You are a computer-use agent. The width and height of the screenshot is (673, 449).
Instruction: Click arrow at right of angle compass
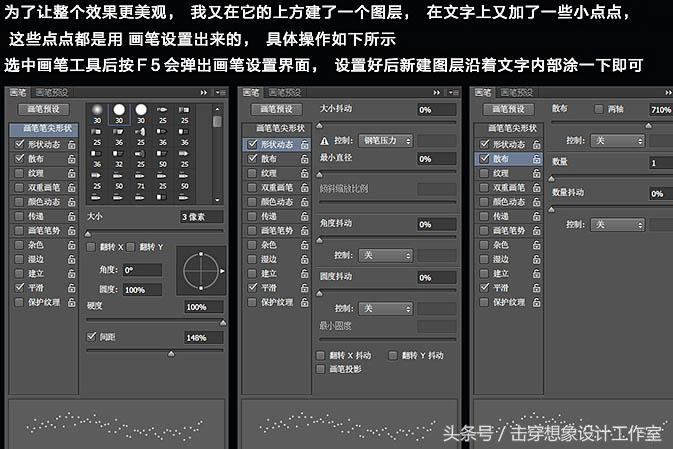(222, 271)
